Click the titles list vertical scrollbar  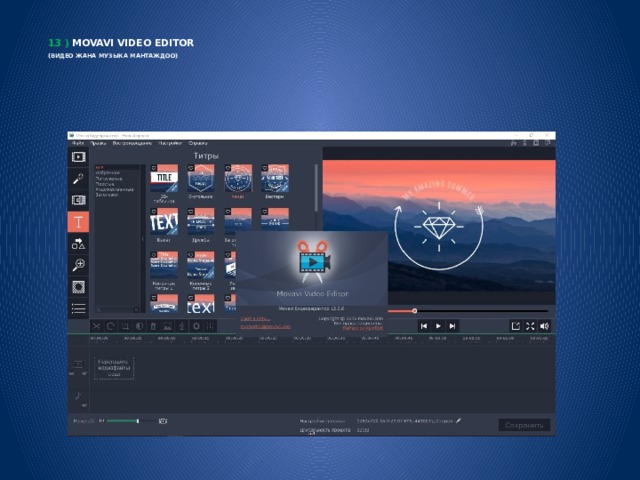pos(316,188)
